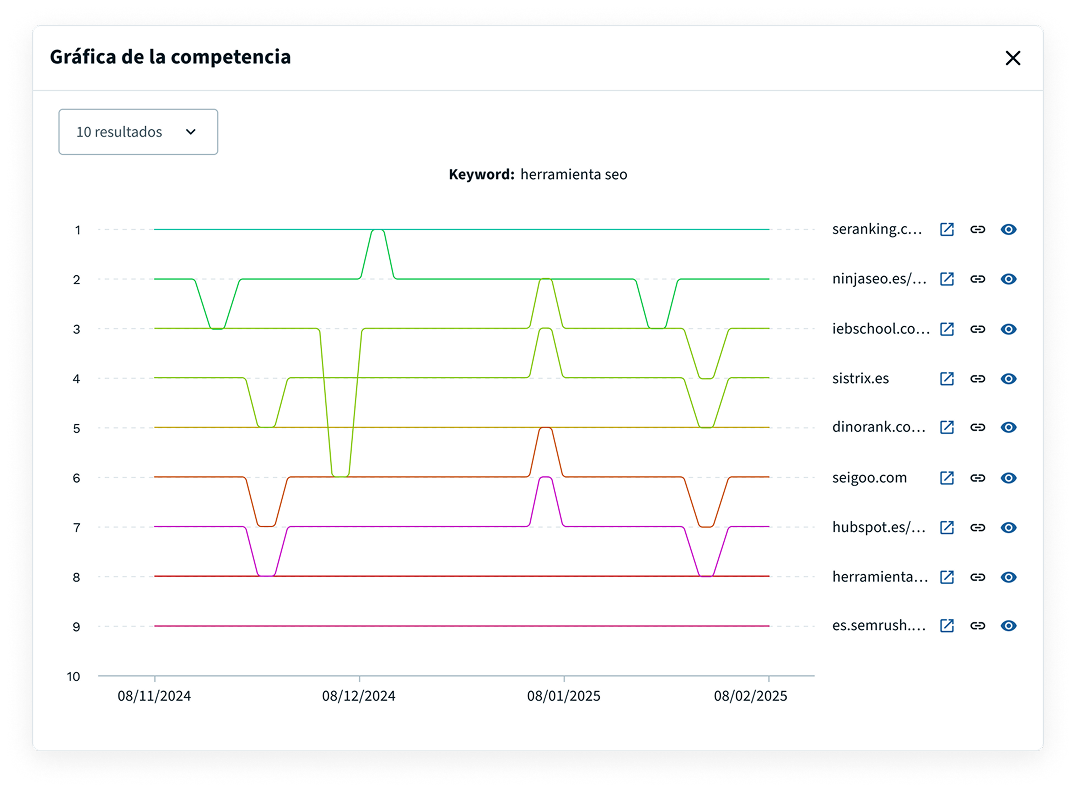Viewport: 1076px width, 791px height.
Task: Click the 08/12/2024 date on the axis
Action: coord(359,696)
